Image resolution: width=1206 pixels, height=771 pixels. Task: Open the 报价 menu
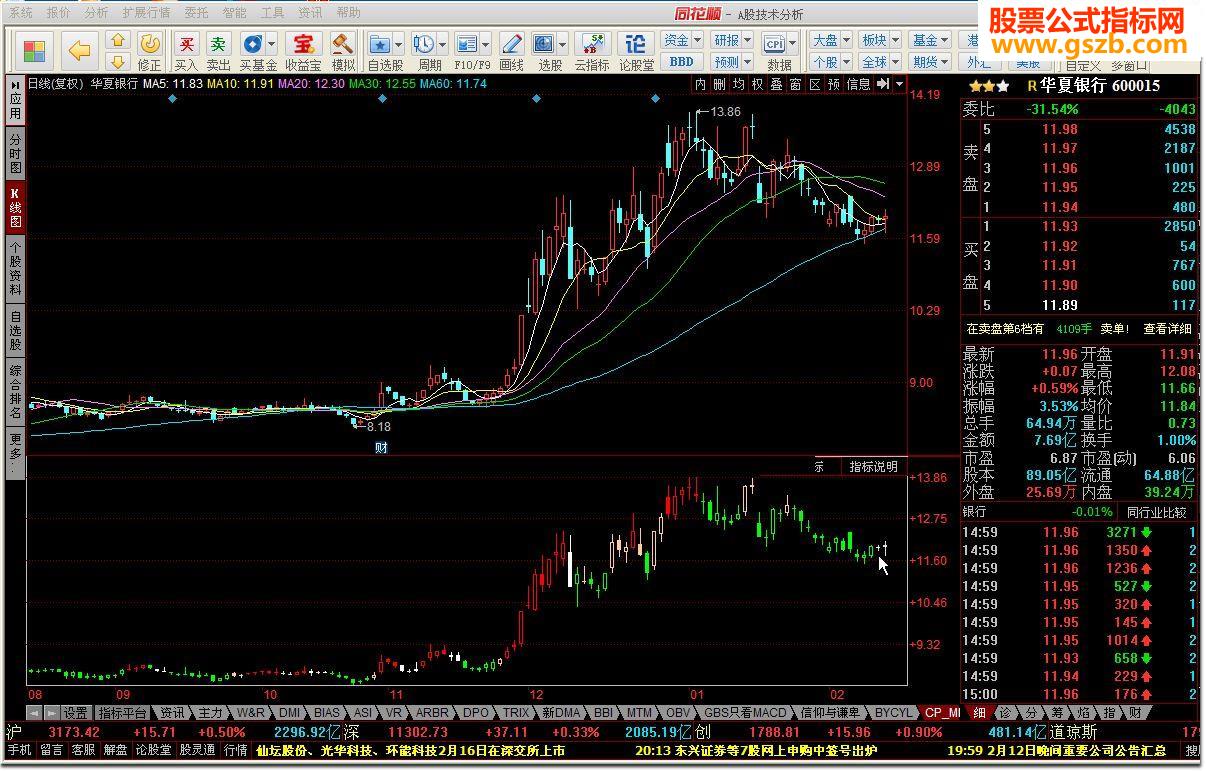tap(59, 13)
